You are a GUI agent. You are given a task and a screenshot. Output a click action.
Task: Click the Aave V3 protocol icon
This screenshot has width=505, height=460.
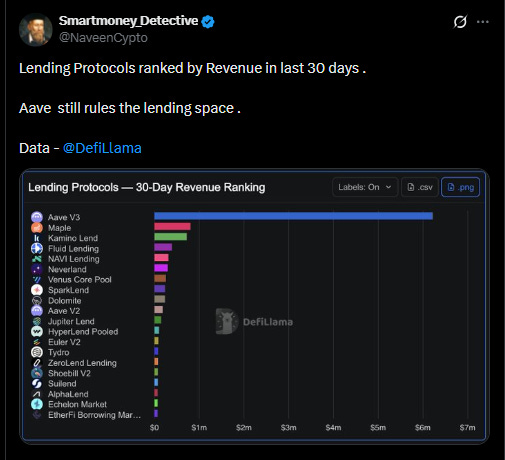point(37,217)
